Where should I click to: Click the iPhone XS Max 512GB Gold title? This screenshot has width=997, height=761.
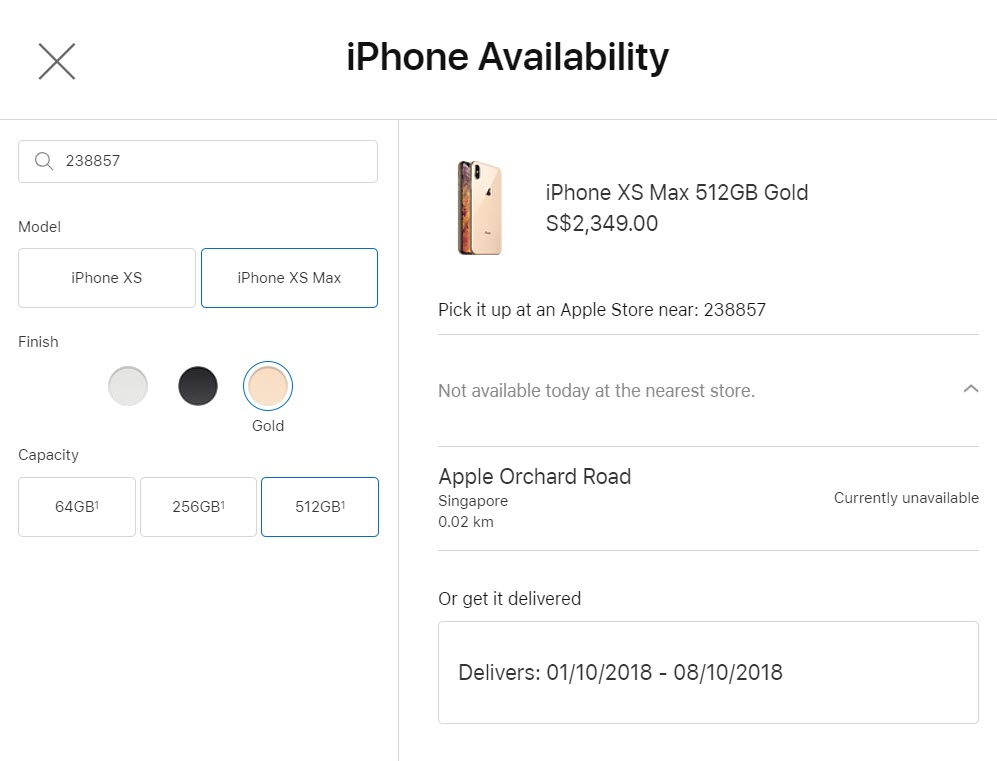(677, 192)
